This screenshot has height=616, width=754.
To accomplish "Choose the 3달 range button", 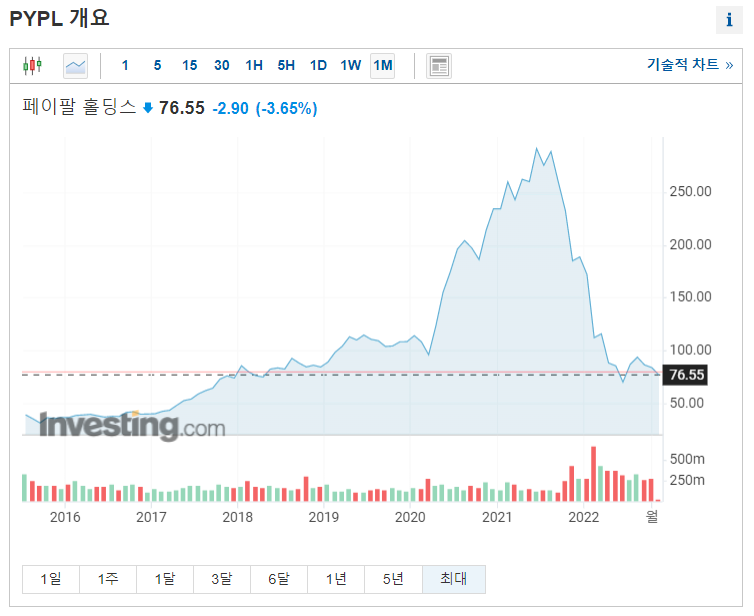I will (222, 579).
